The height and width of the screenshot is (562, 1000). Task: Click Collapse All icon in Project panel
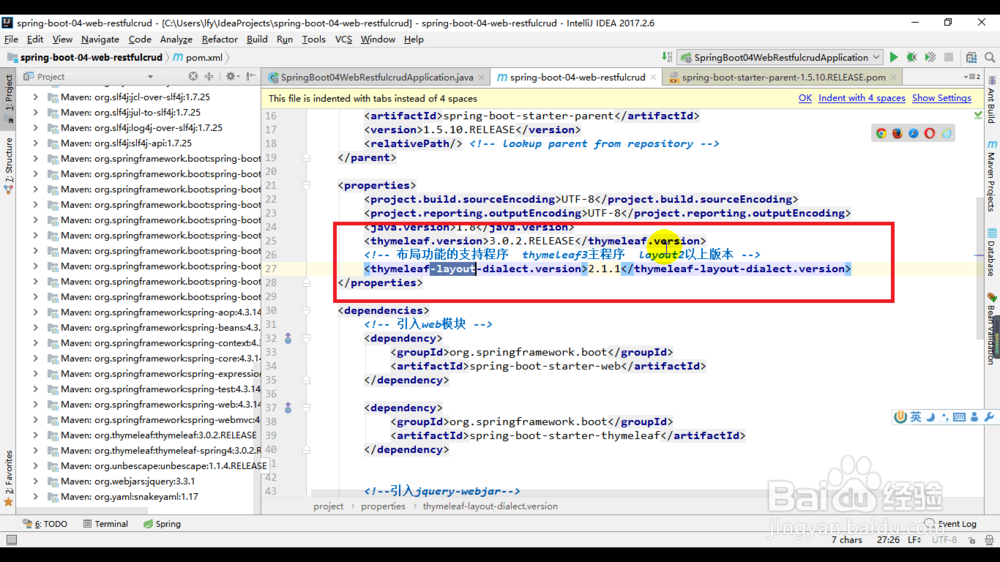click(209, 77)
